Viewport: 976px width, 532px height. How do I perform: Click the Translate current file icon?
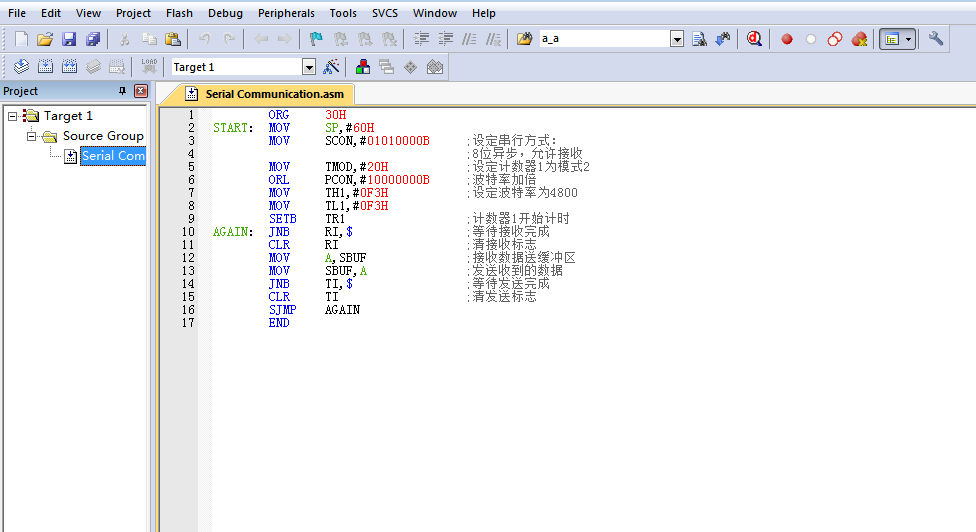click(21, 67)
